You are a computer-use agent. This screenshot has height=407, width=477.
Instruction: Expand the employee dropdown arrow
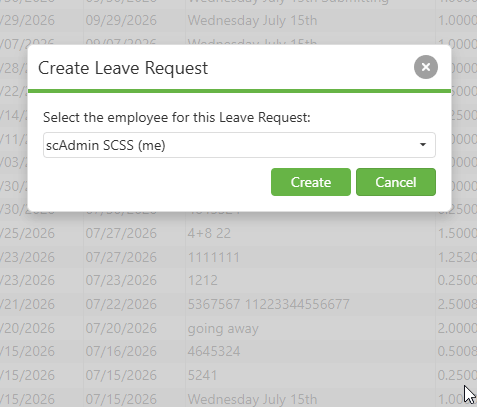tap(423, 145)
